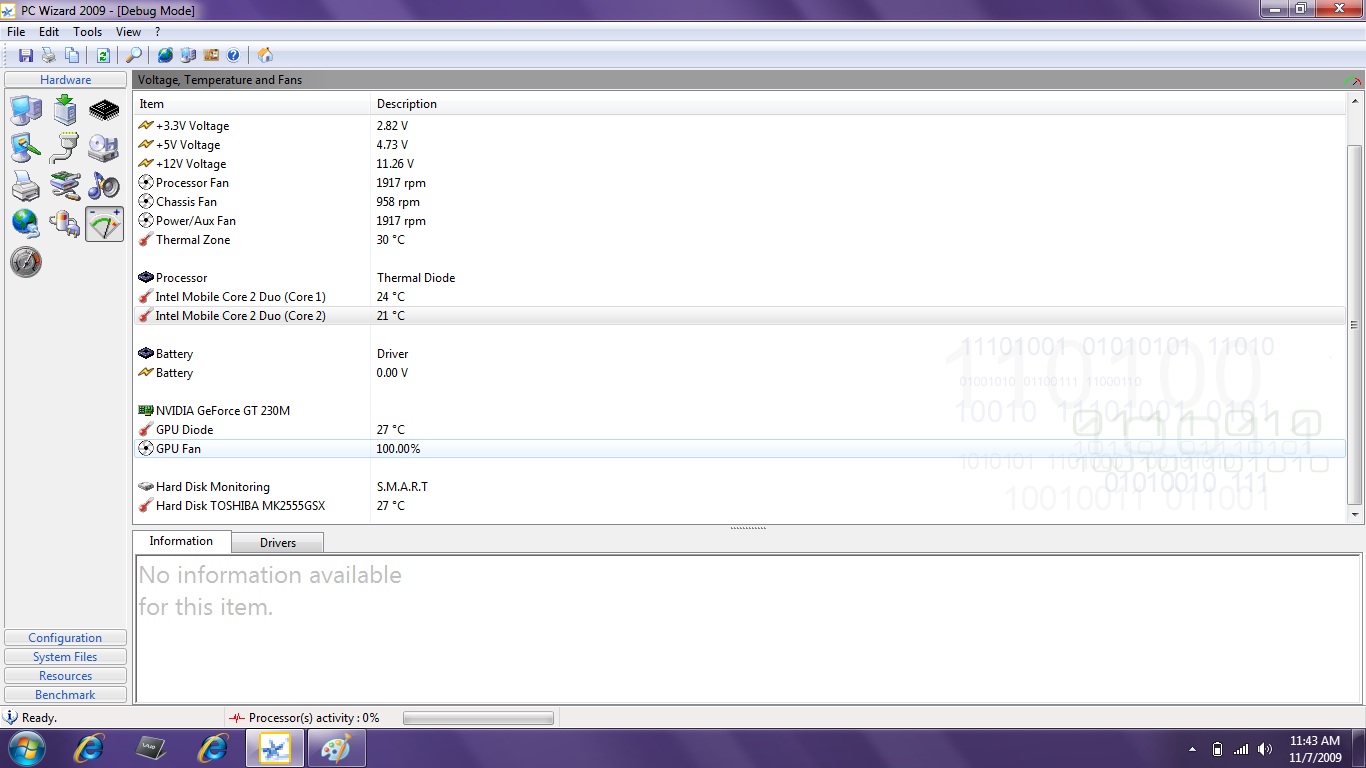Select the +5V Voltage row
This screenshot has height=768, width=1366.
point(740,145)
